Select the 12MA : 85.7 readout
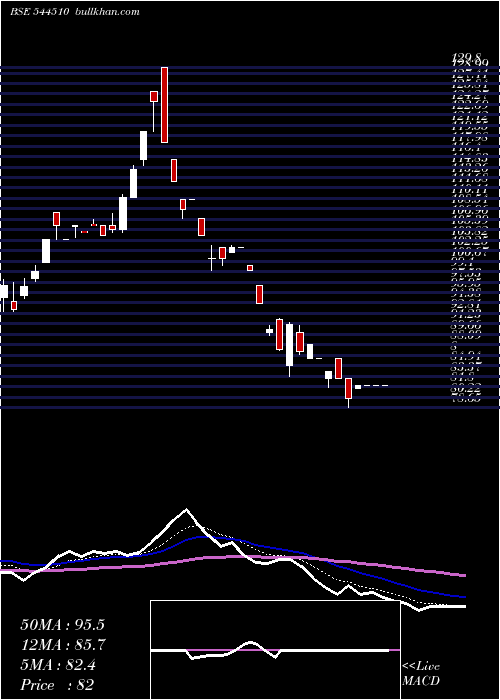 click(63, 644)
